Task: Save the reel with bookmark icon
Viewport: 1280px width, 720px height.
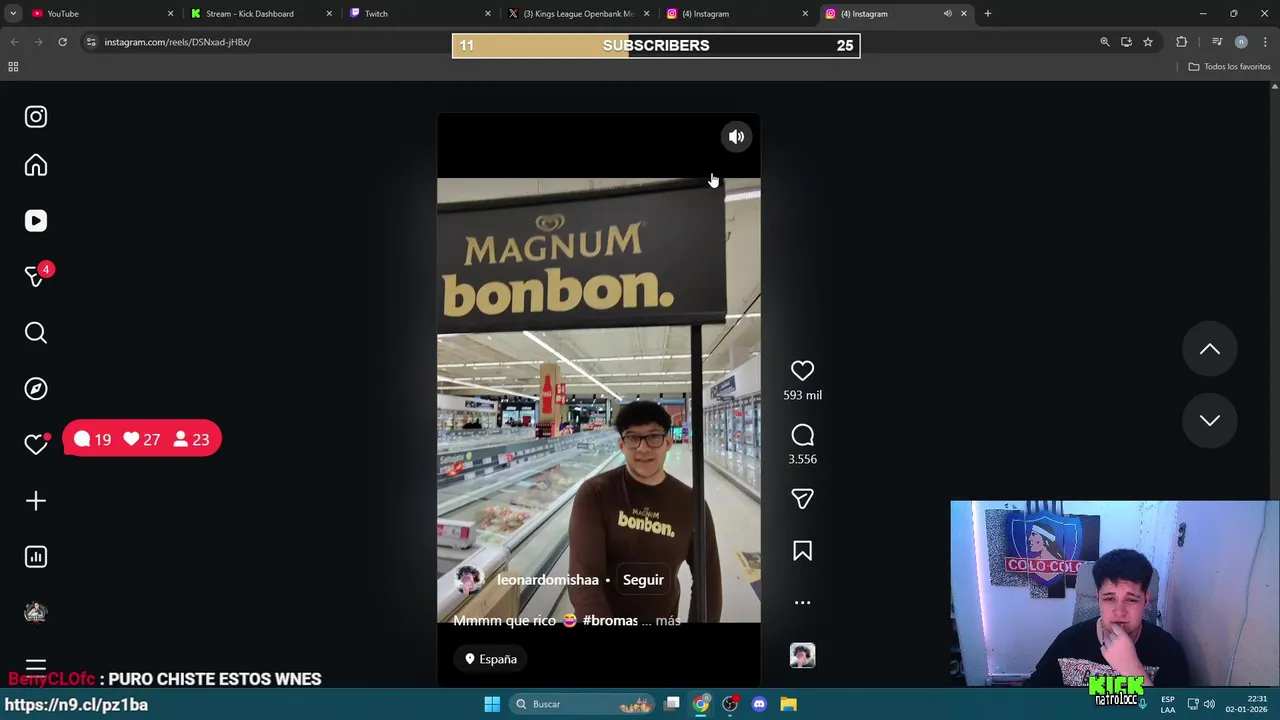Action: point(802,551)
